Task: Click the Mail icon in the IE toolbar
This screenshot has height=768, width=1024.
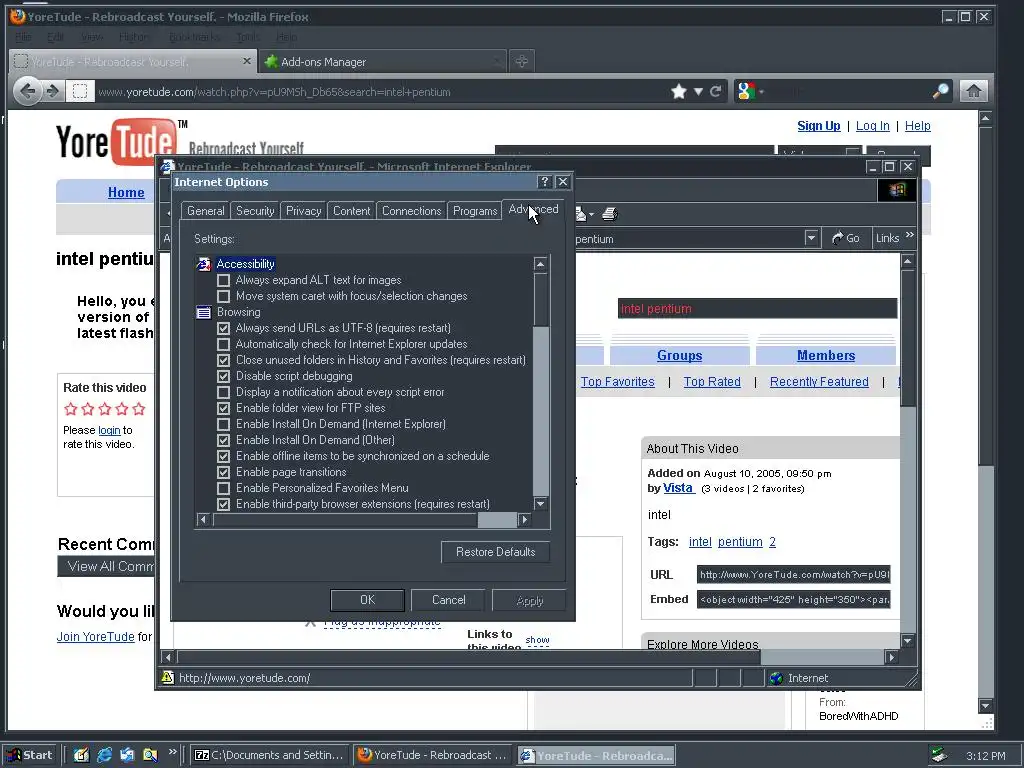Action: (581, 214)
